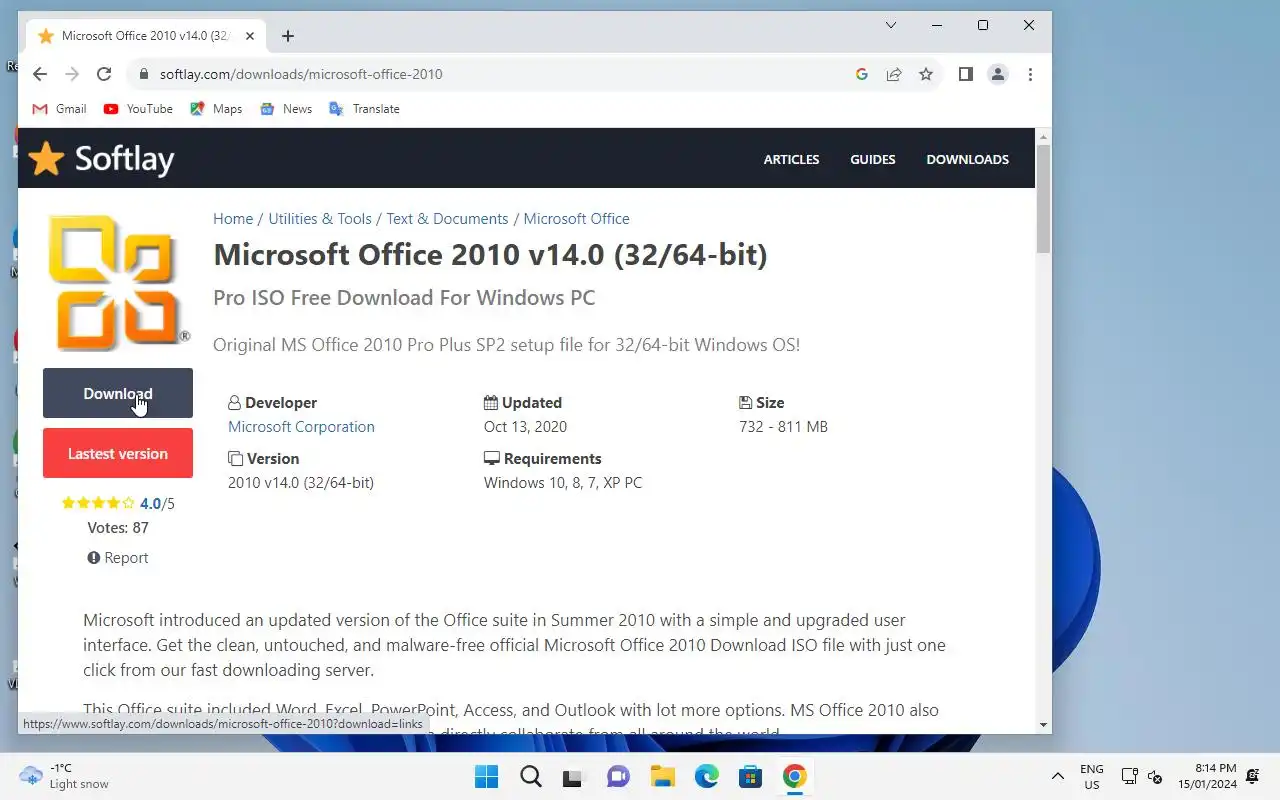Viewport: 1280px width, 800px height.
Task: Share this page via share icon
Action: coord(894,74)
